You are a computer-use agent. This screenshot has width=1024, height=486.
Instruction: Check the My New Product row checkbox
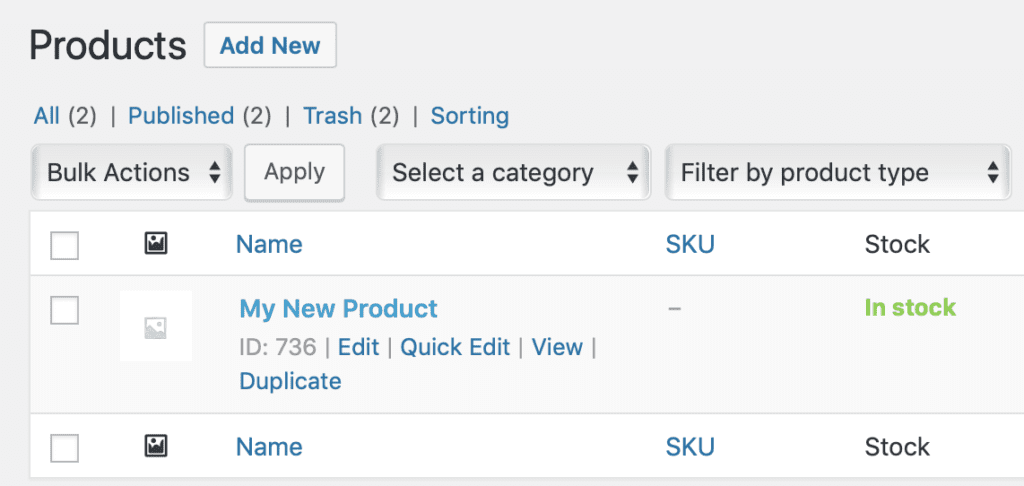point(65,311)
